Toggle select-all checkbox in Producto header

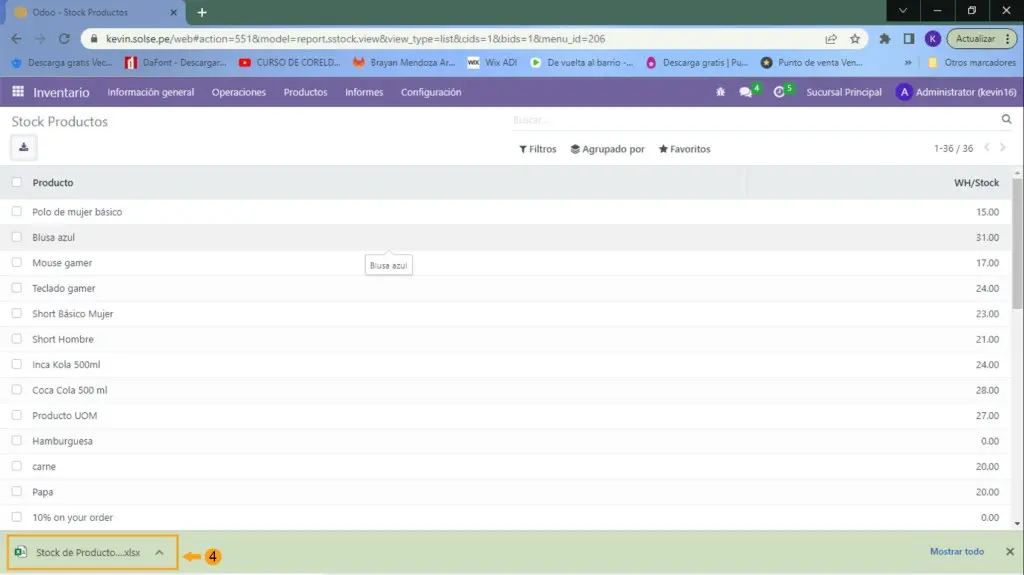(x=17, y=183)
